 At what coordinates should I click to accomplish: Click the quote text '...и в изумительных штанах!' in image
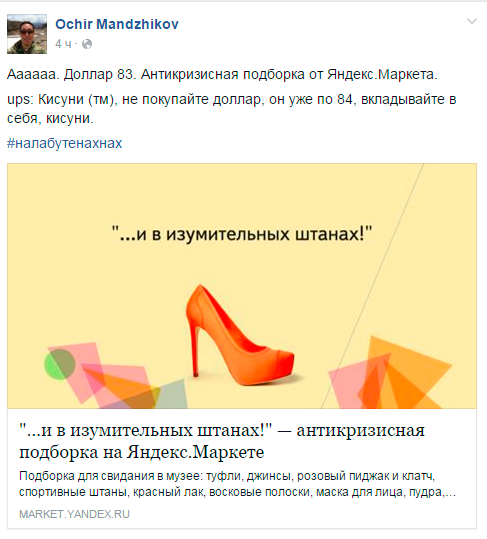[242, 234]
